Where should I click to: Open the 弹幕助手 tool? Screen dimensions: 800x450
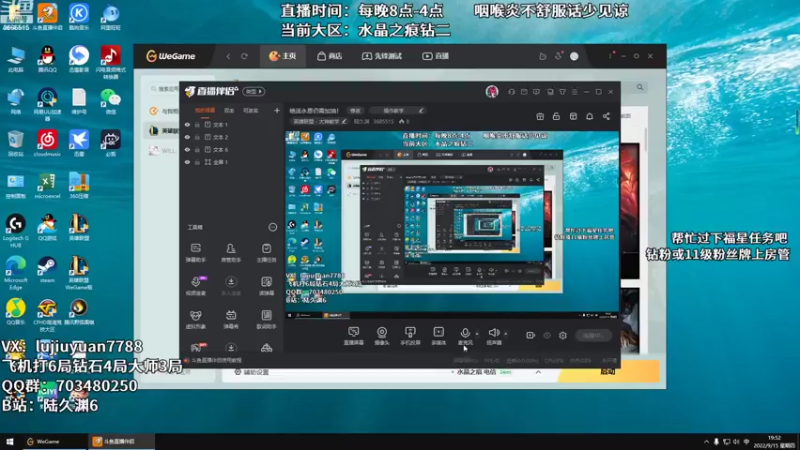[x=195, y=253]
